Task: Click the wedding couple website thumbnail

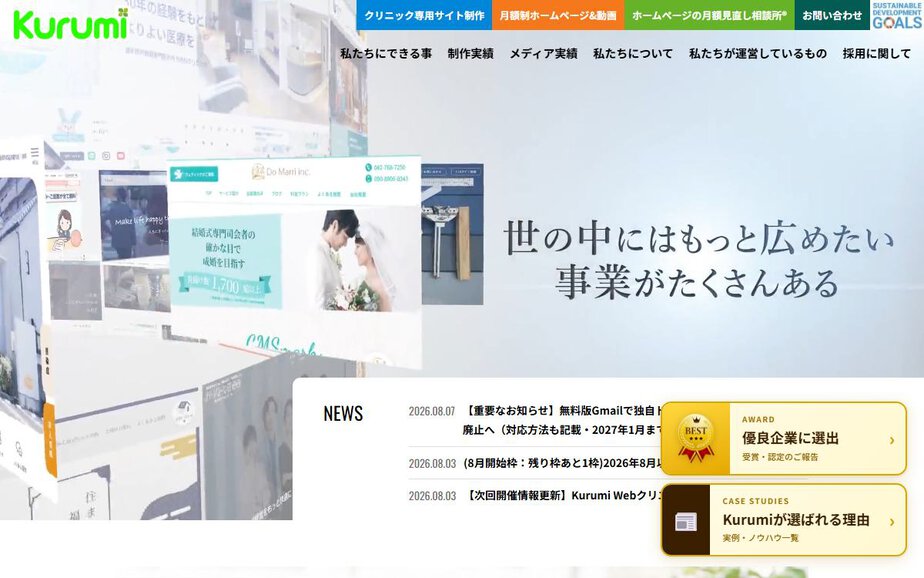Action: pyautogui.click(x=295, y=262)
